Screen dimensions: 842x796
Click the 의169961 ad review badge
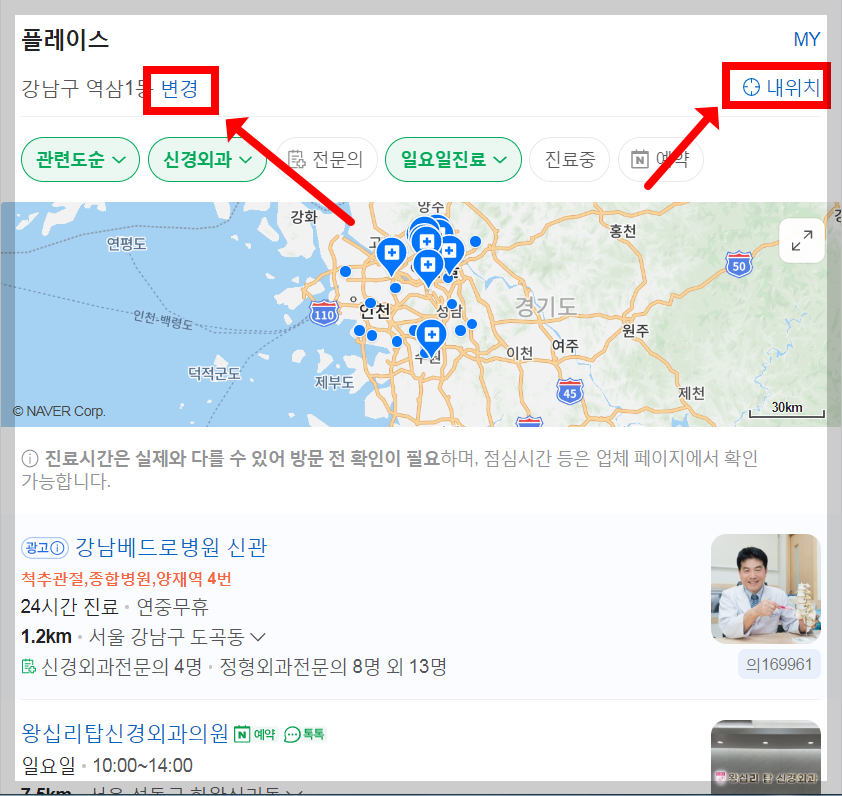pyautogui.click(x=779, y=664)
